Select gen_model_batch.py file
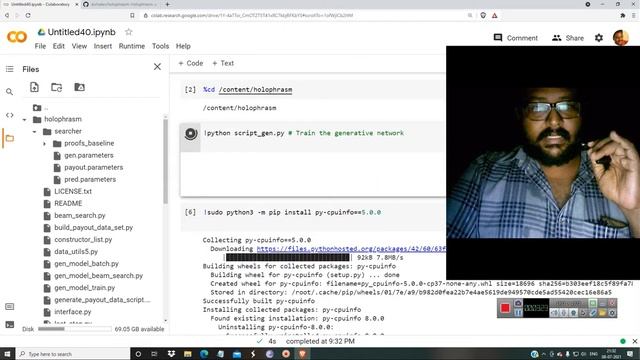The image size is (640, 360). (x=86, y=264)
